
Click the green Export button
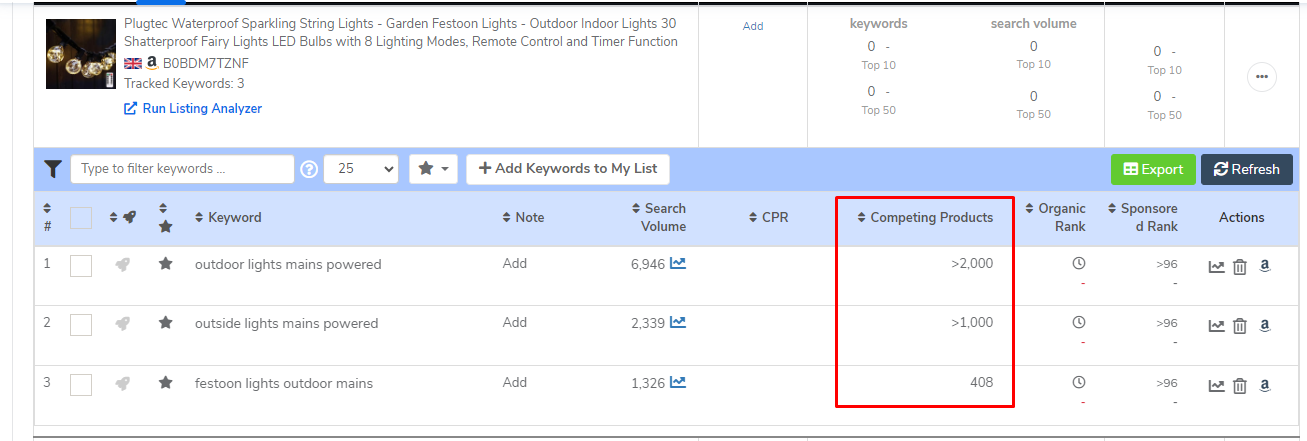tap(1152, 169)
